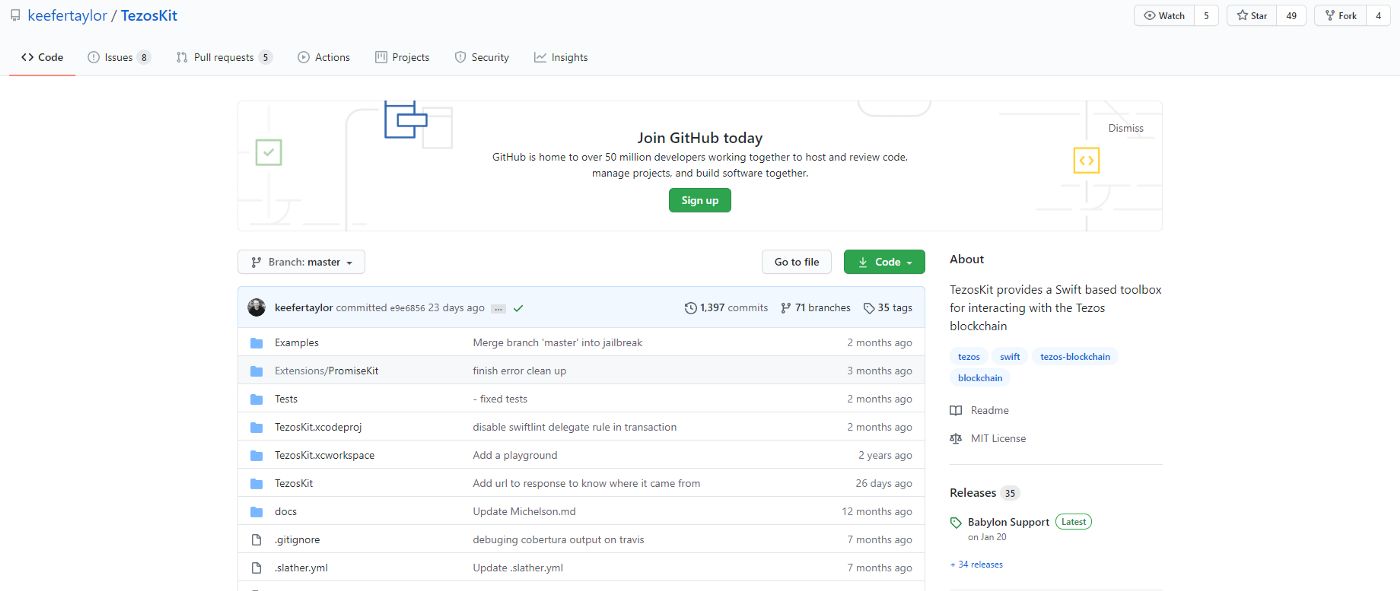This screenshot has width=1400, height=591.
Task: Click the Examples folder icon
Action: coord(257,343)
